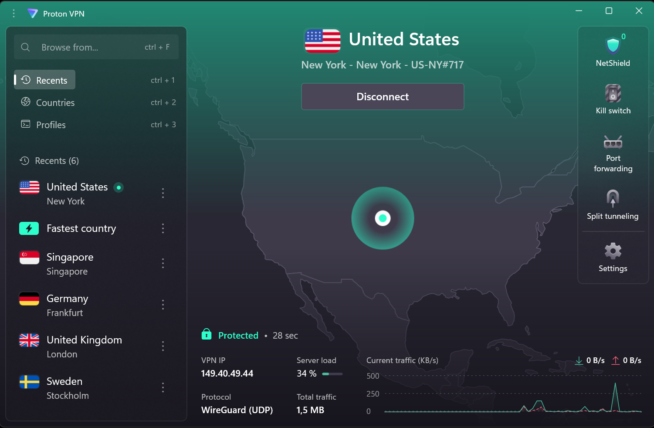
Task: Click the Proton VPN logo icon
Action: [32, 13]
